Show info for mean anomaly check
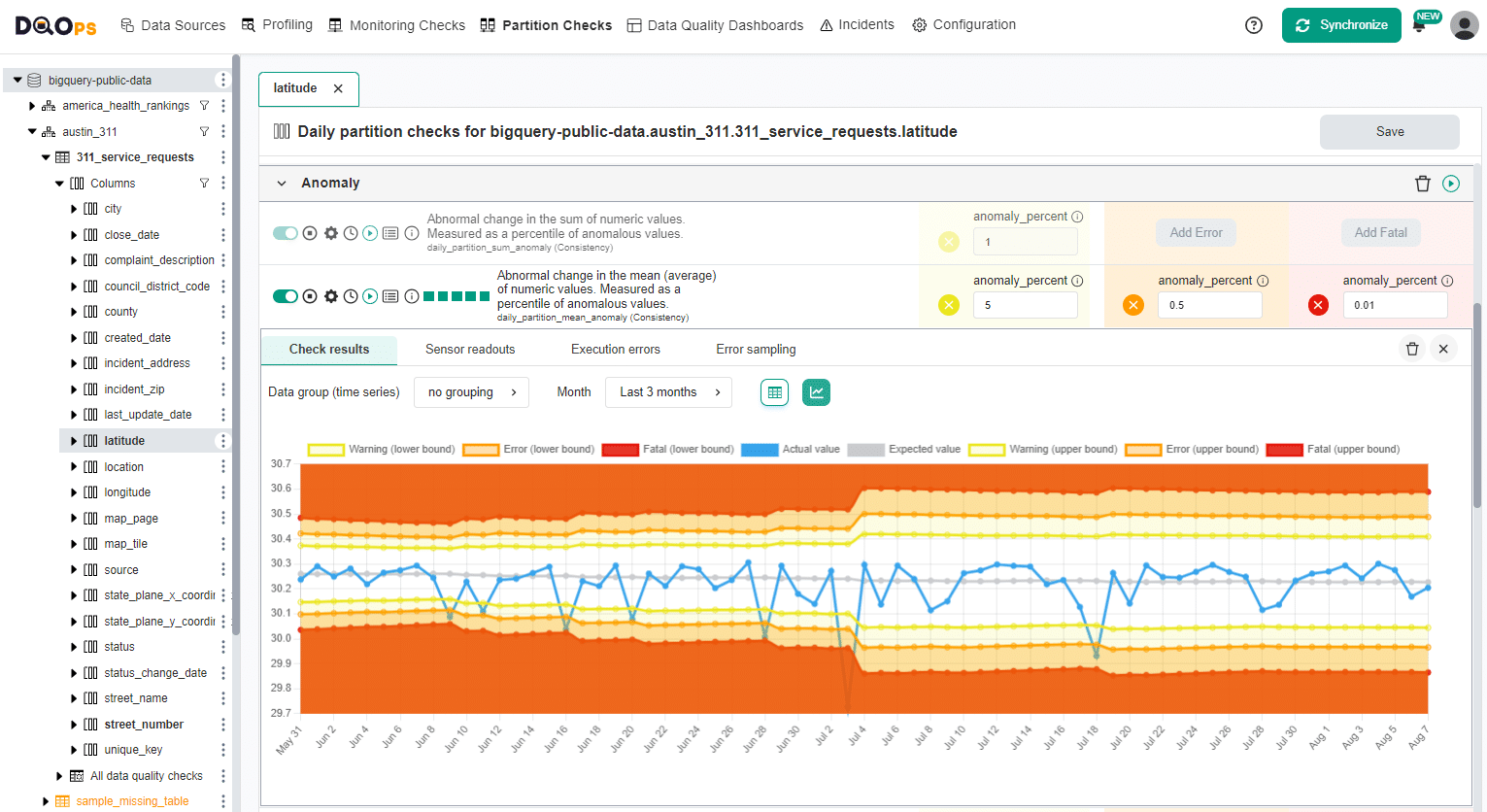Viewport: 1487px width, 812px height. 412,296
